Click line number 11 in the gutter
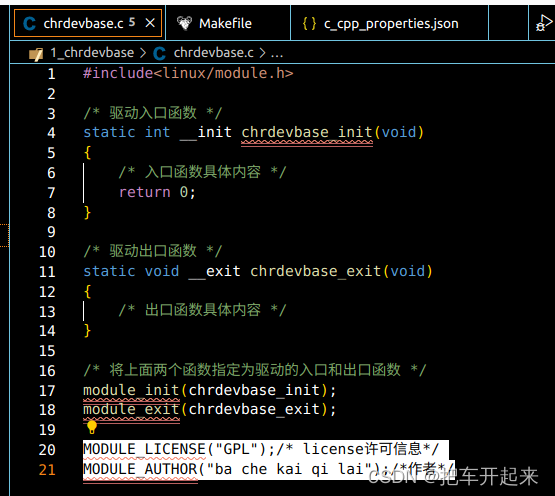 click(47, 272)
